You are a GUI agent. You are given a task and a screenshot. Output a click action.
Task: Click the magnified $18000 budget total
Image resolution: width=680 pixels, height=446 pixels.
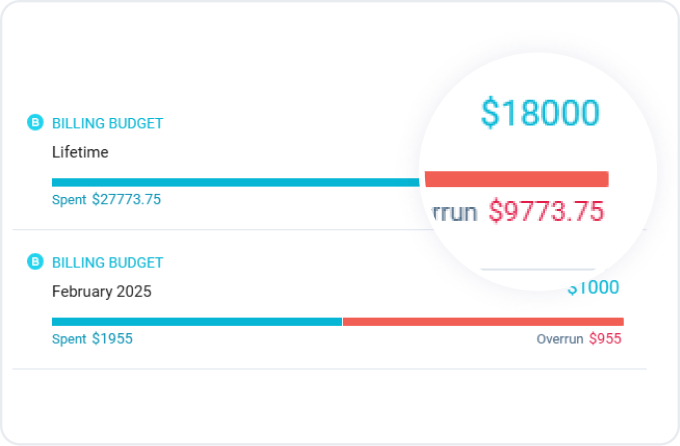[540, 113]
